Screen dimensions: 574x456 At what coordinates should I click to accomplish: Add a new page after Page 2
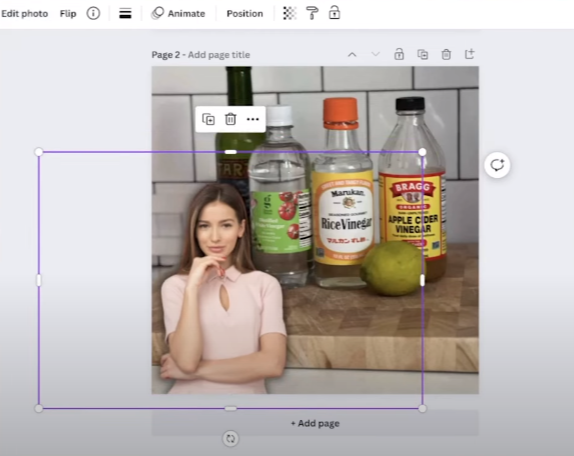pyautogui.click(x=469, y=54)
